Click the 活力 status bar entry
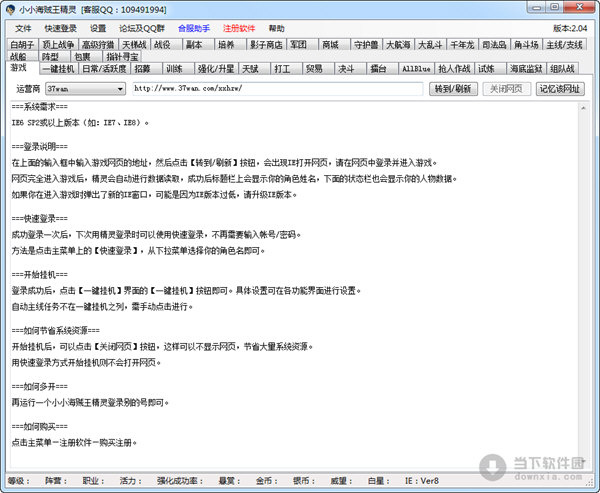This screenshot has height=493, width=600. pos(130,481)
